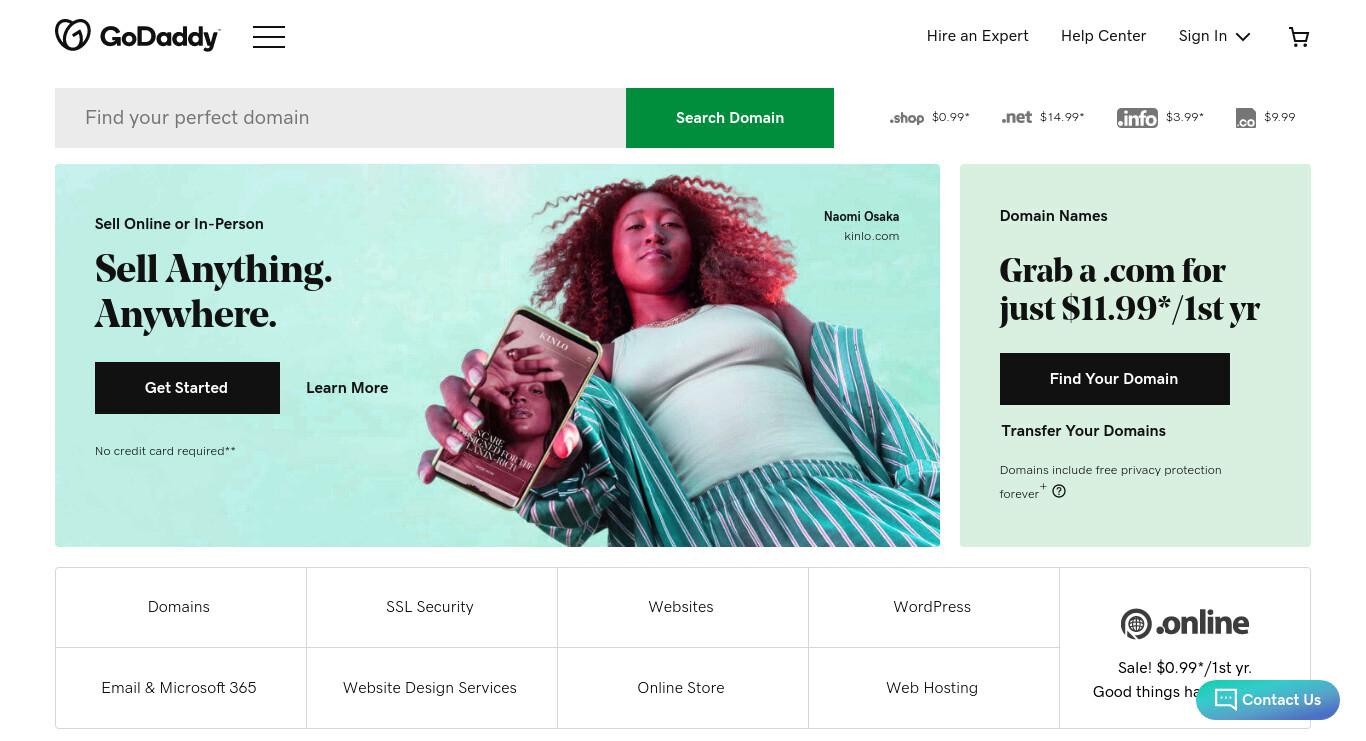Click the Find Your Domain button
This screenshot has width=1366, height=741.
1114,379
